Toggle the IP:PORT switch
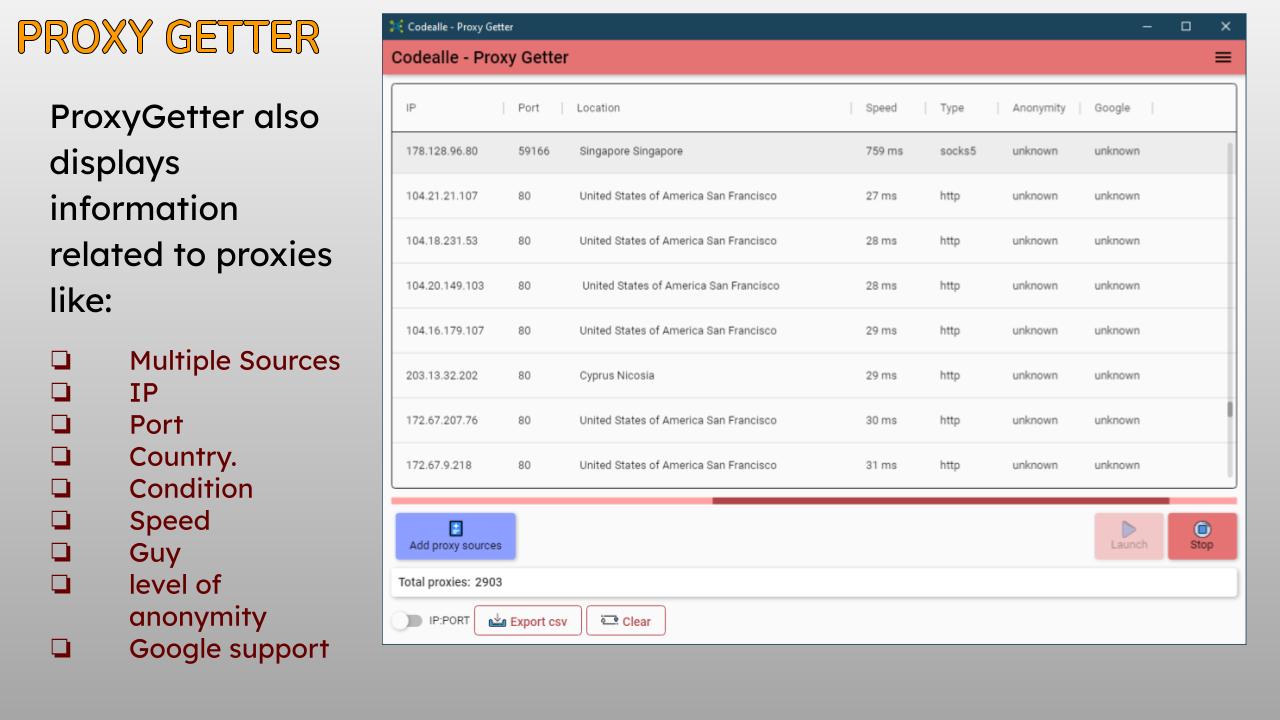1280x720 pixels. pyautogui.click(x=406, y=621)
